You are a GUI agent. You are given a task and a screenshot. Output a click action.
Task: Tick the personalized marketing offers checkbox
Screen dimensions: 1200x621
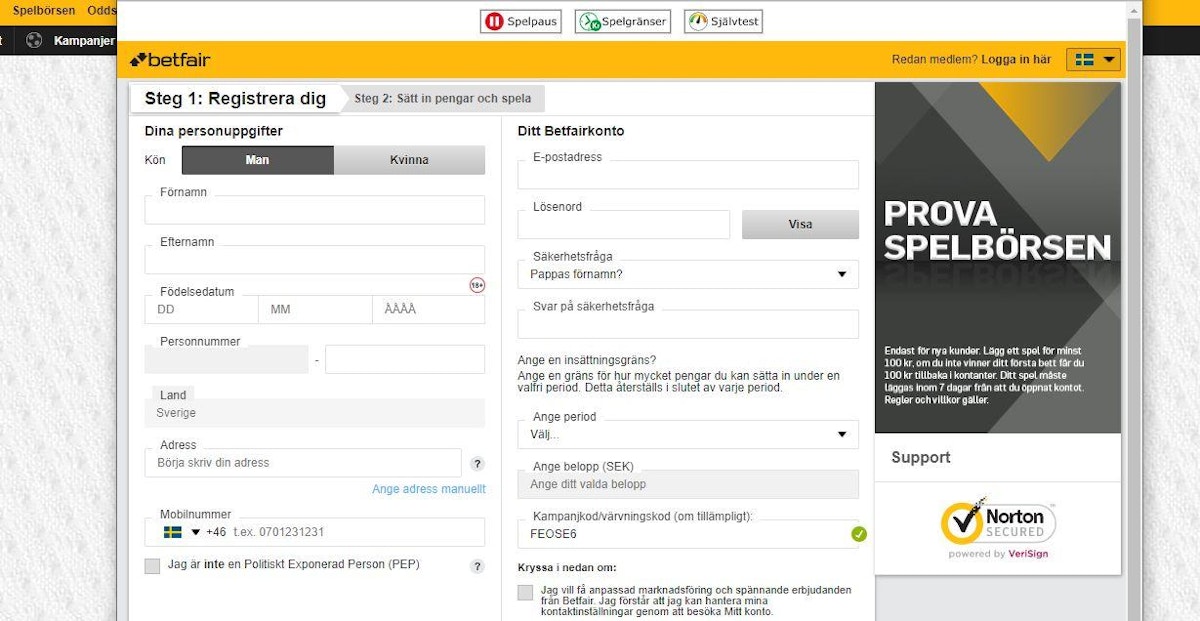tap(525, 593)
